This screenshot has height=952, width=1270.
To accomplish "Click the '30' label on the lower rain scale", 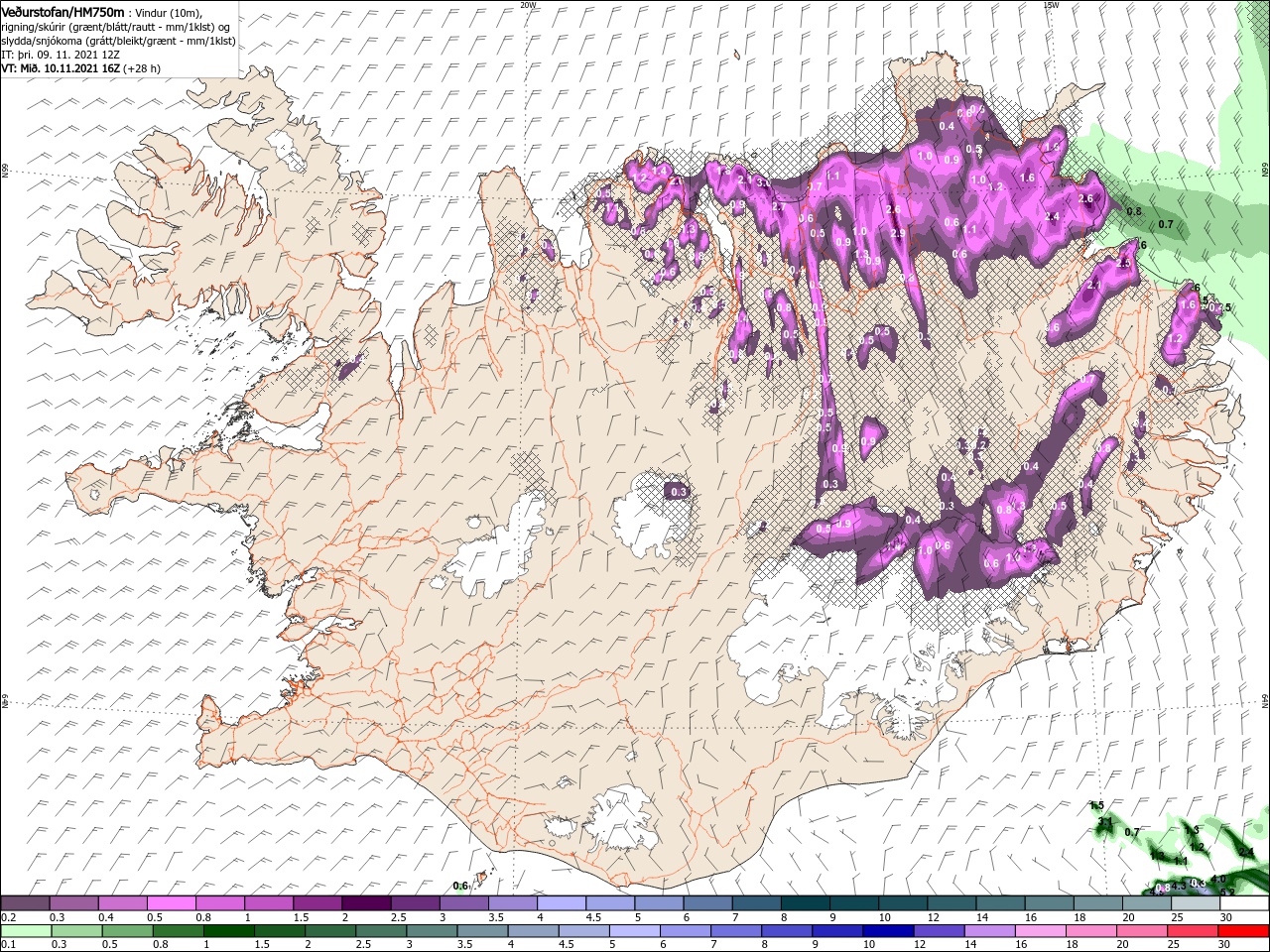I will [1226, 944].
